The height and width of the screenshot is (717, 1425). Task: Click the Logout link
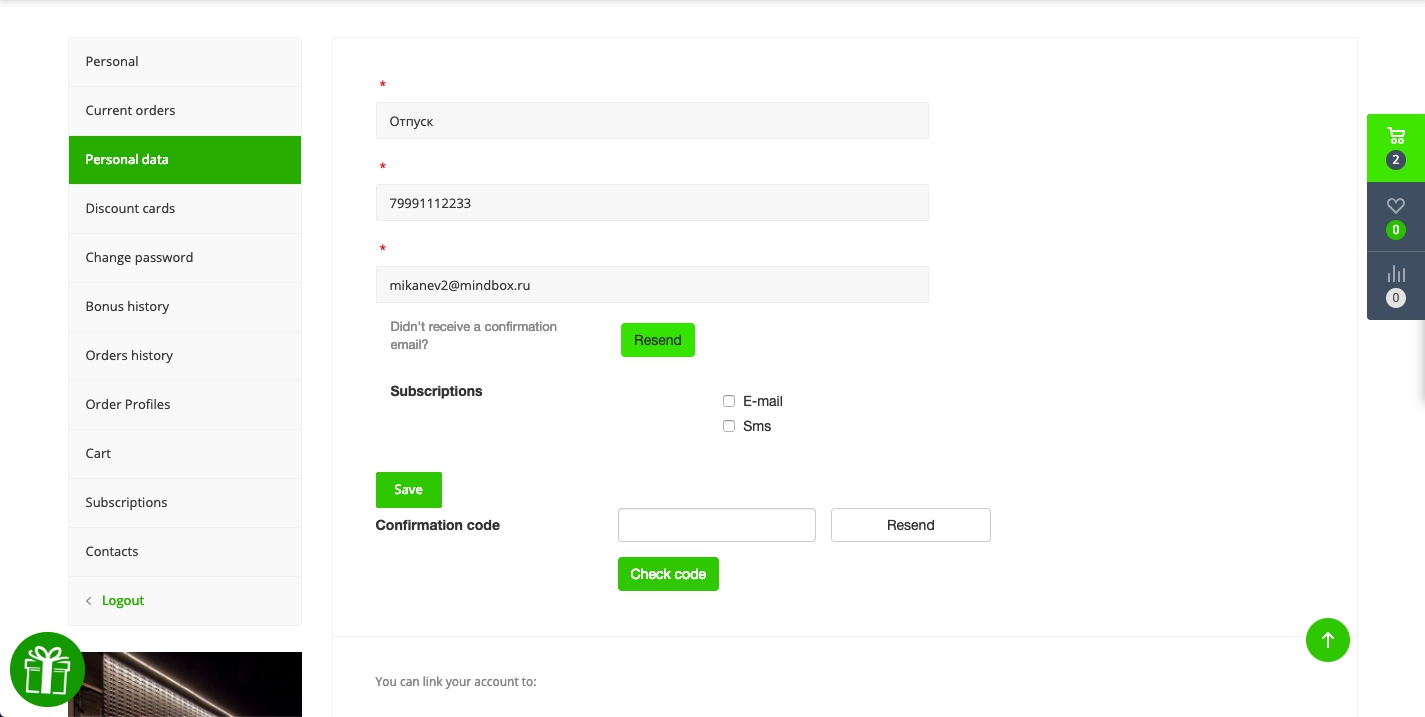click(122, 601)
